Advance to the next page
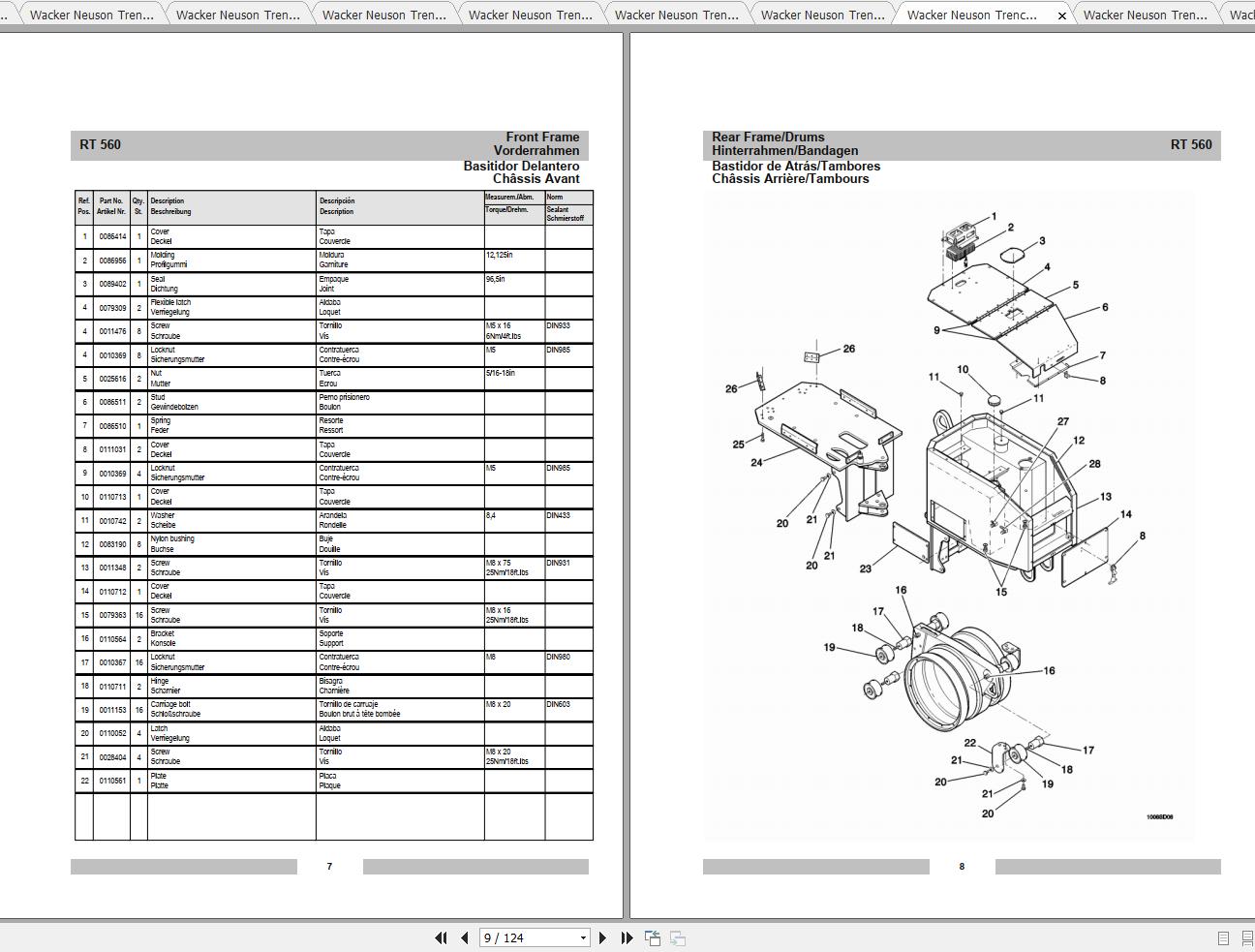The image size is (1255, 952). [x=603, y=937]
